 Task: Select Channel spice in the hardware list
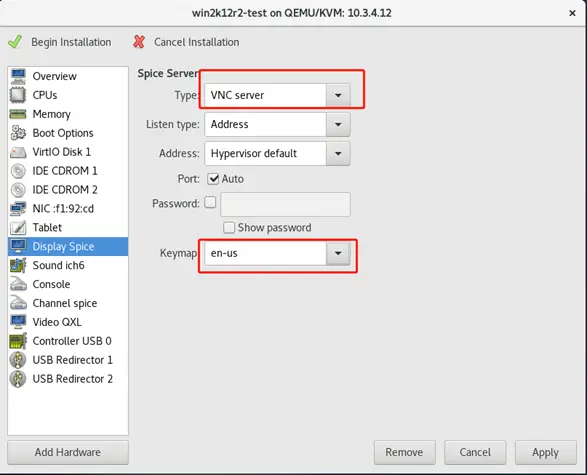tap(68, 303)
